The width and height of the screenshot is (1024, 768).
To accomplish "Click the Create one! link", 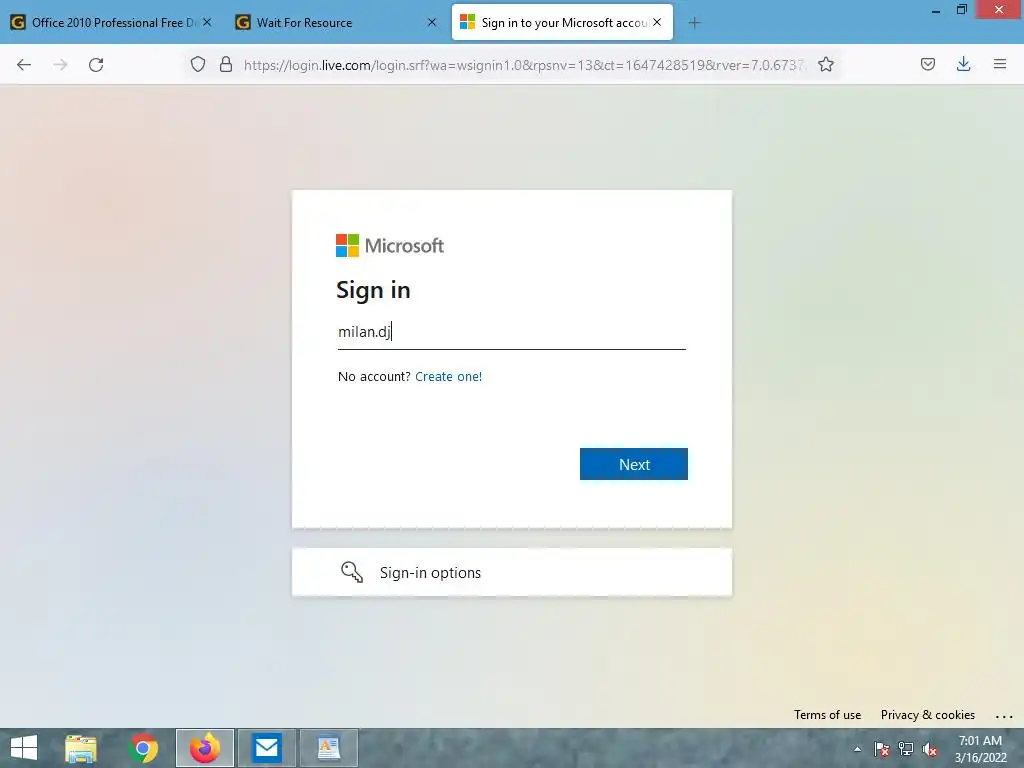I will (449, 376).
